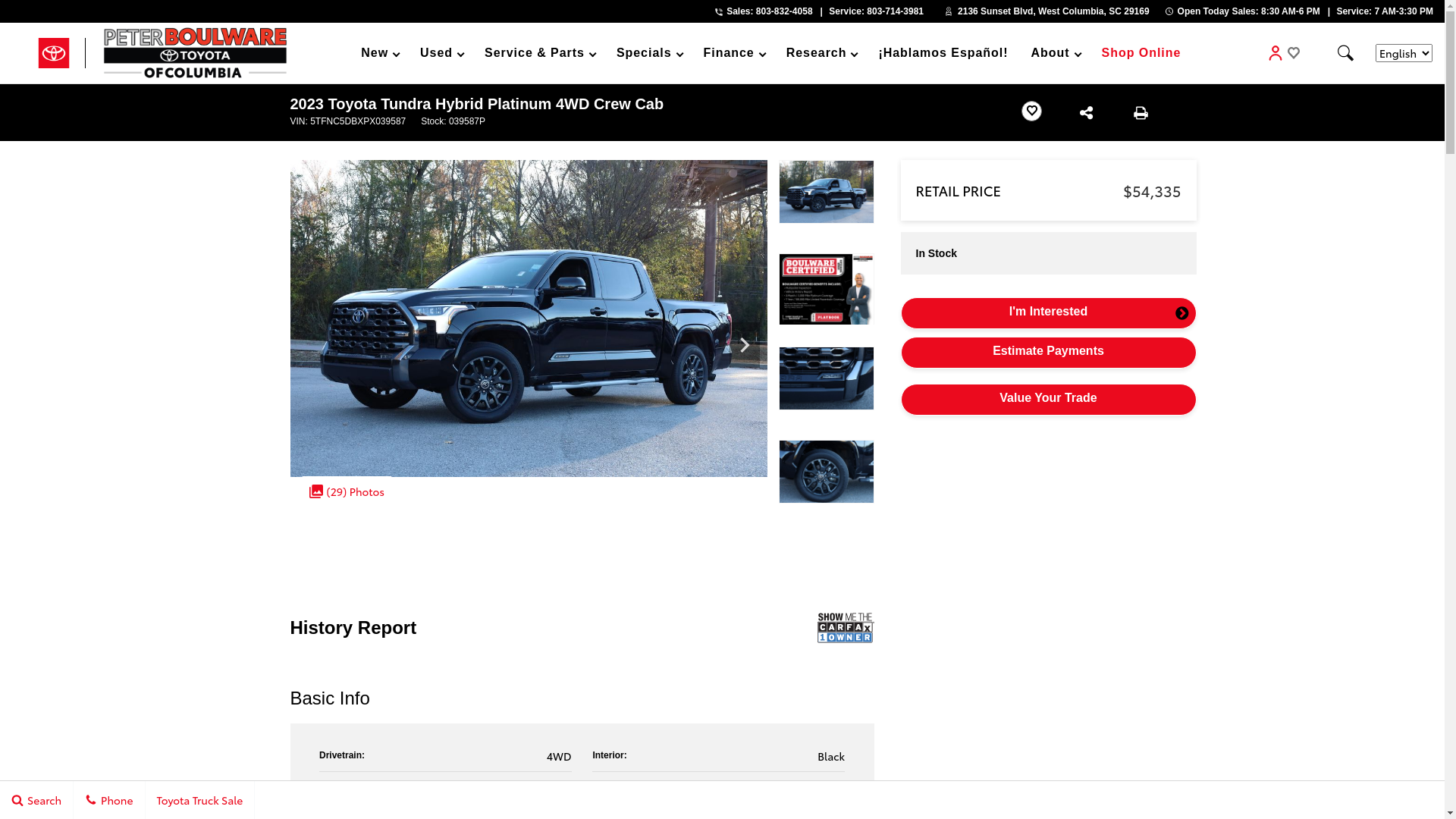Expand the About menu
The width and height of the screenshot is (1456, 819).
coord(1056,53)
